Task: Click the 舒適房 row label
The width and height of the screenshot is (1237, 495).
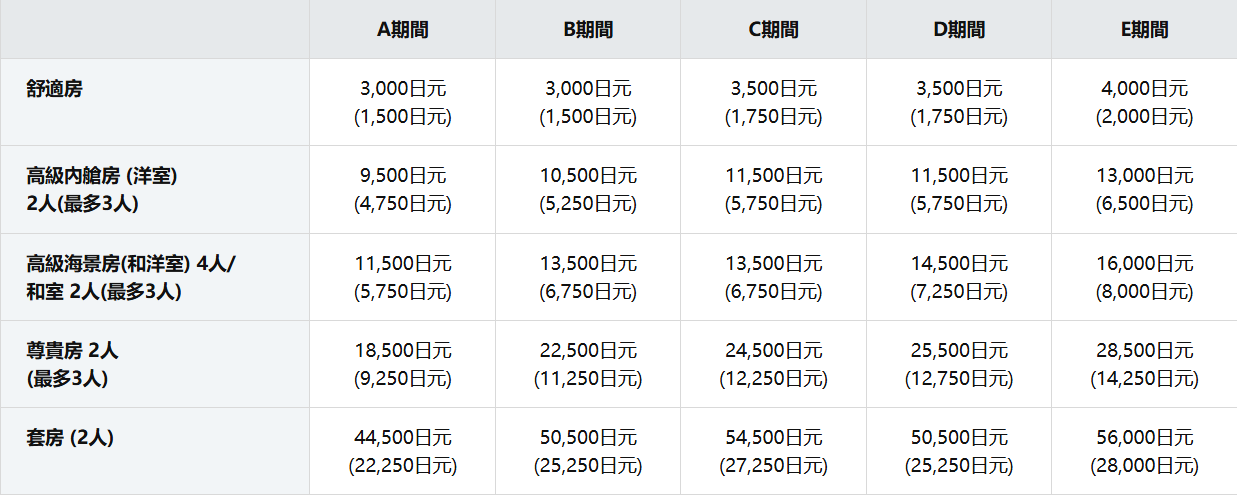Action: point(55,89)
